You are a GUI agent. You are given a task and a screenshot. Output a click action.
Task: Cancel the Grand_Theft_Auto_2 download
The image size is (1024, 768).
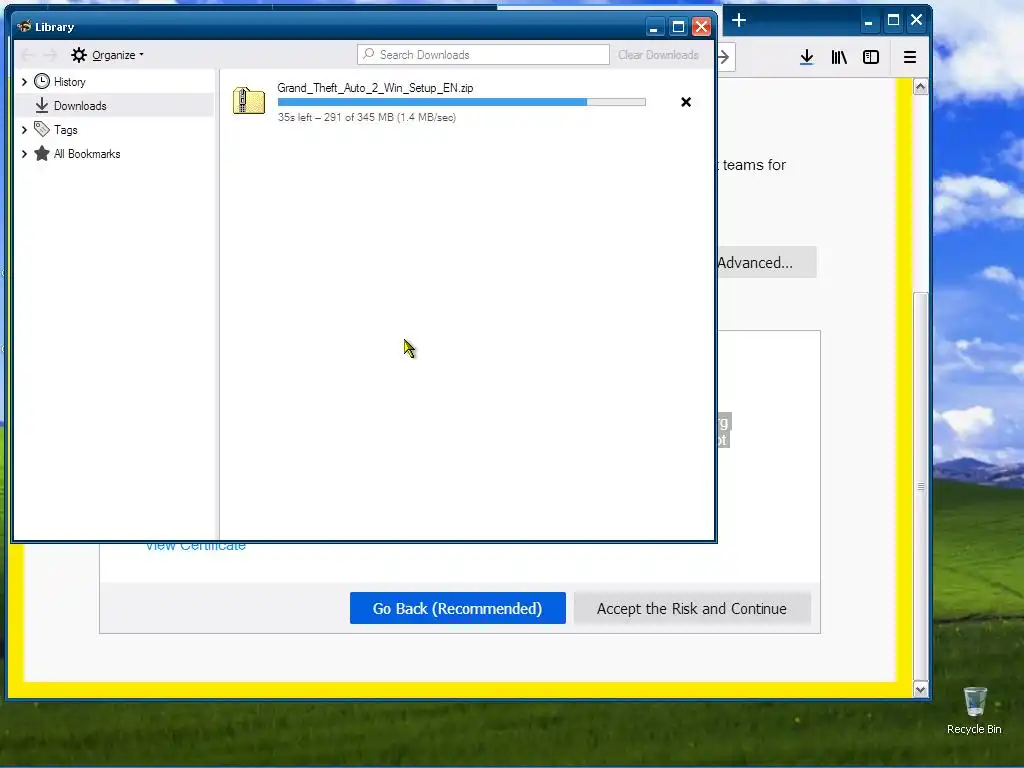point(686,102)
